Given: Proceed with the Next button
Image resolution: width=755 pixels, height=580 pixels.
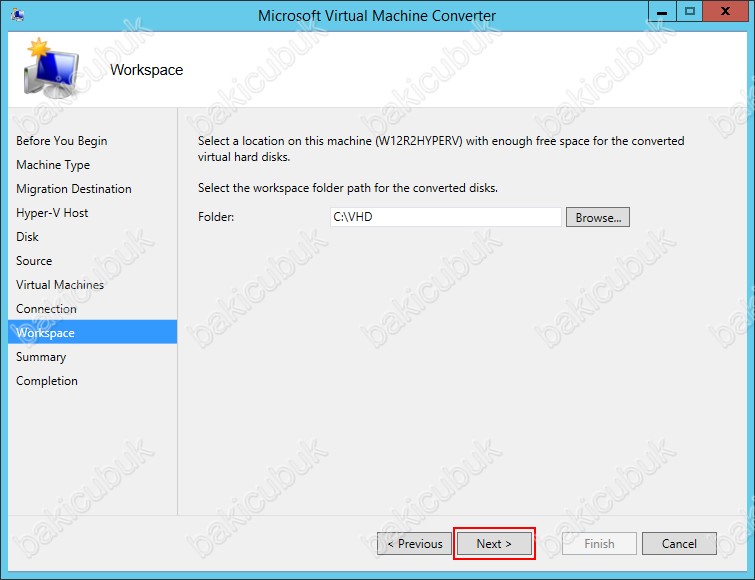Looking at the screenshot, I should tap(494, 544).
